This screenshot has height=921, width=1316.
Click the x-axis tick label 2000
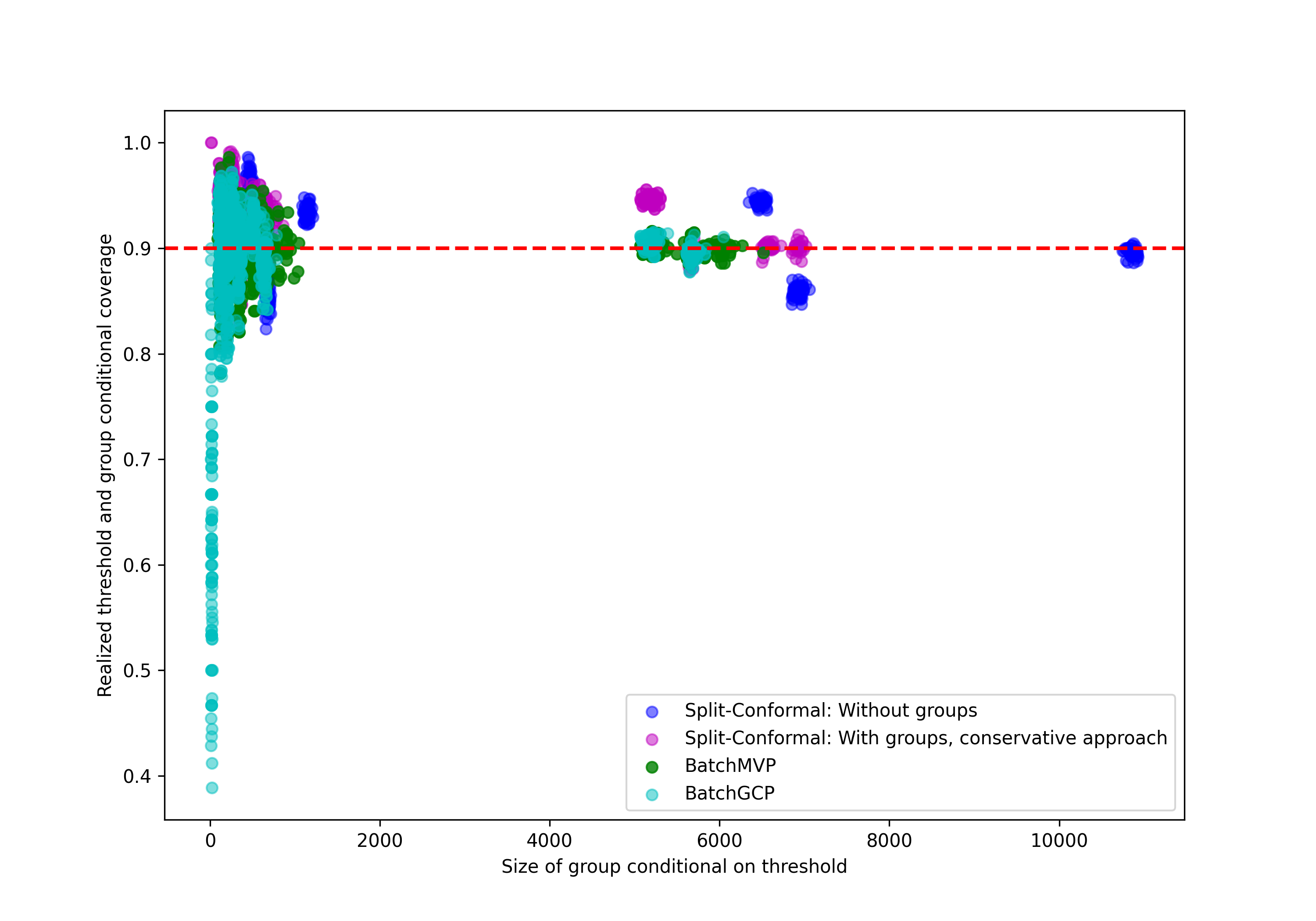click(x=379, y=841)
